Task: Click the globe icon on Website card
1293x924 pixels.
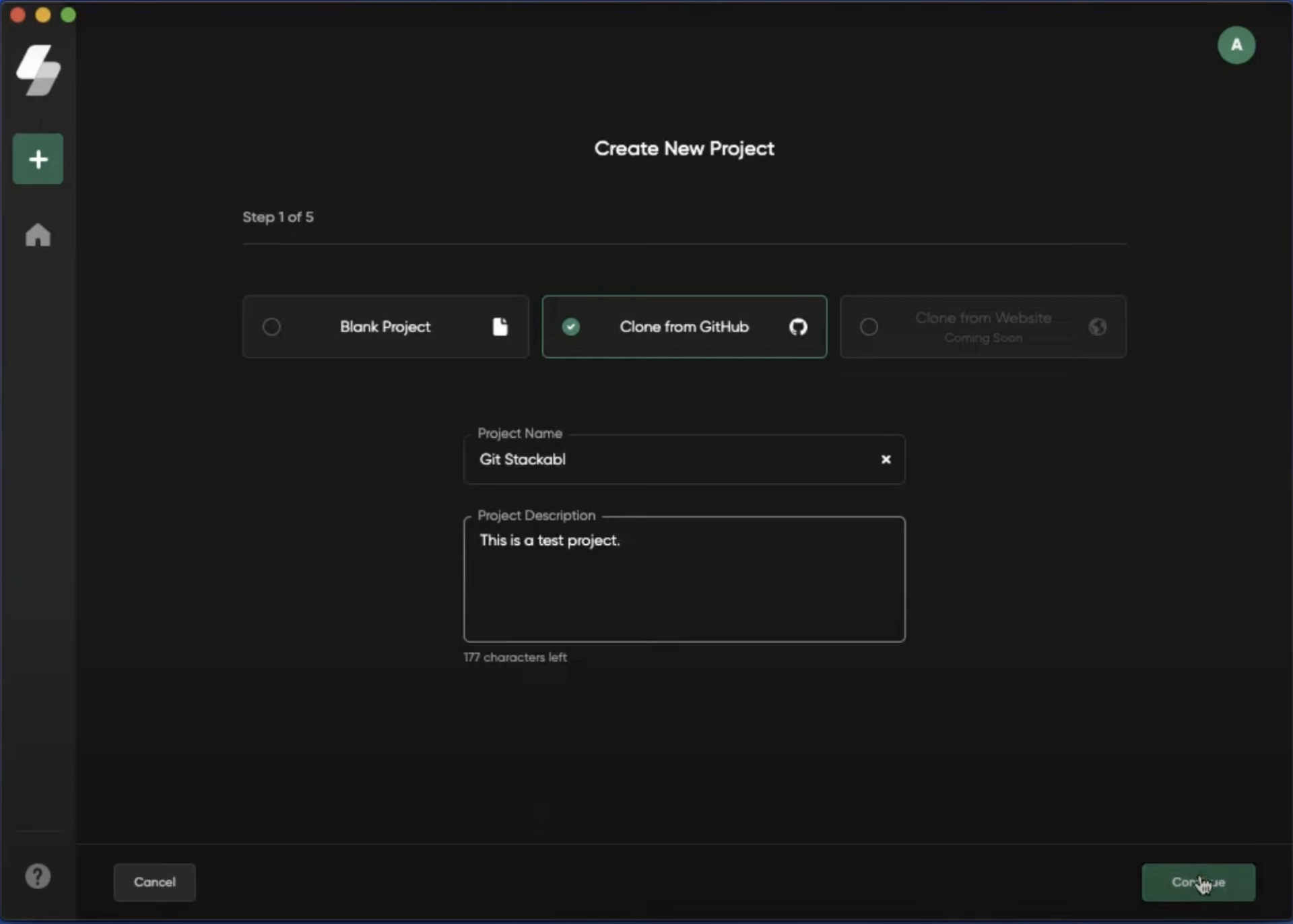Action: pyautogui.click(x=1097, y=327)
